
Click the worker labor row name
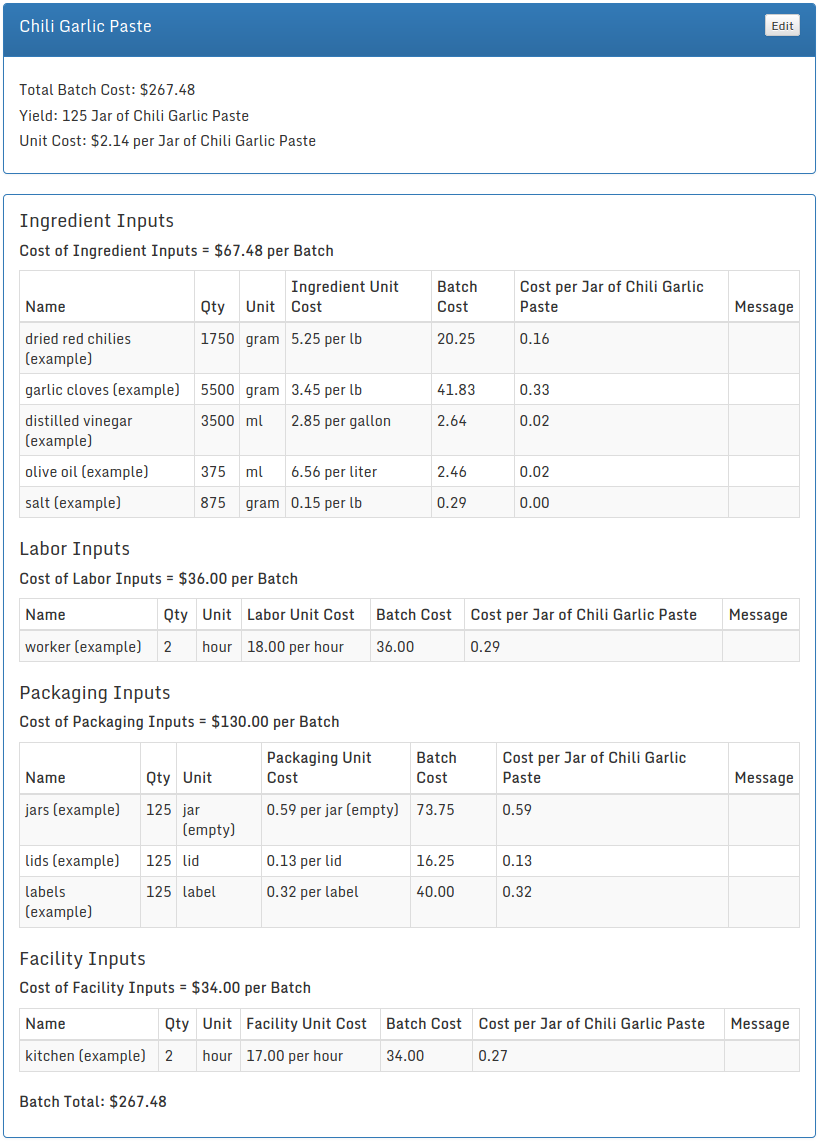pyautogui.click(x=83, y=647)
